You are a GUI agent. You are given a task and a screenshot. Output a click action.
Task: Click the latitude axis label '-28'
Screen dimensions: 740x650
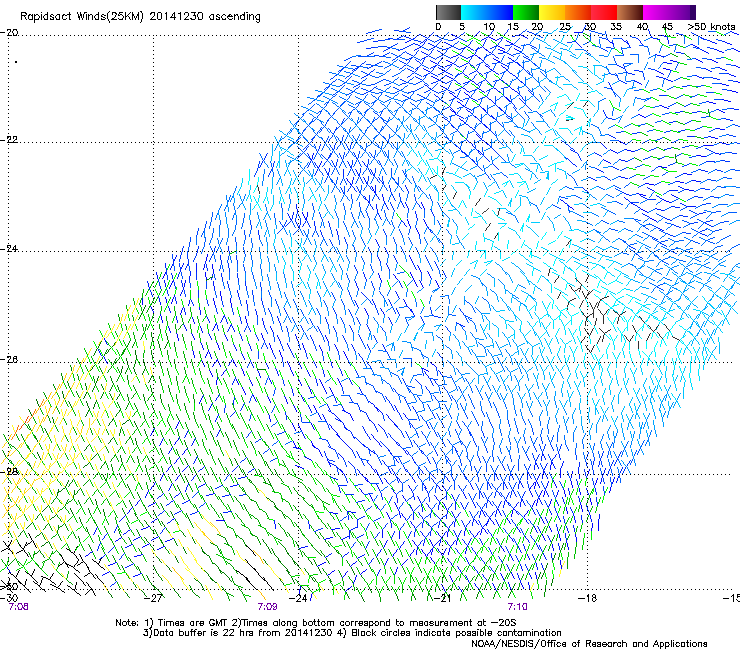[x=9, y=472]
